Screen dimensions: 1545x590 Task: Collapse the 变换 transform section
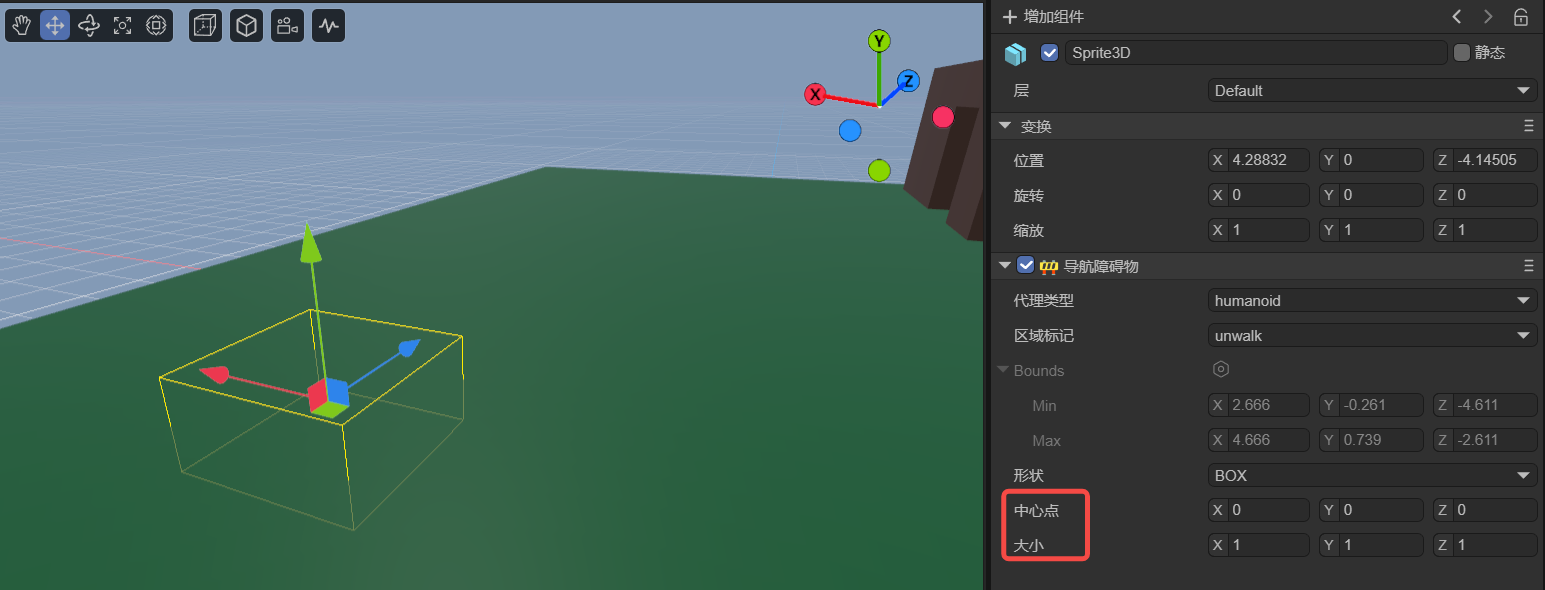pos(1005,126)
